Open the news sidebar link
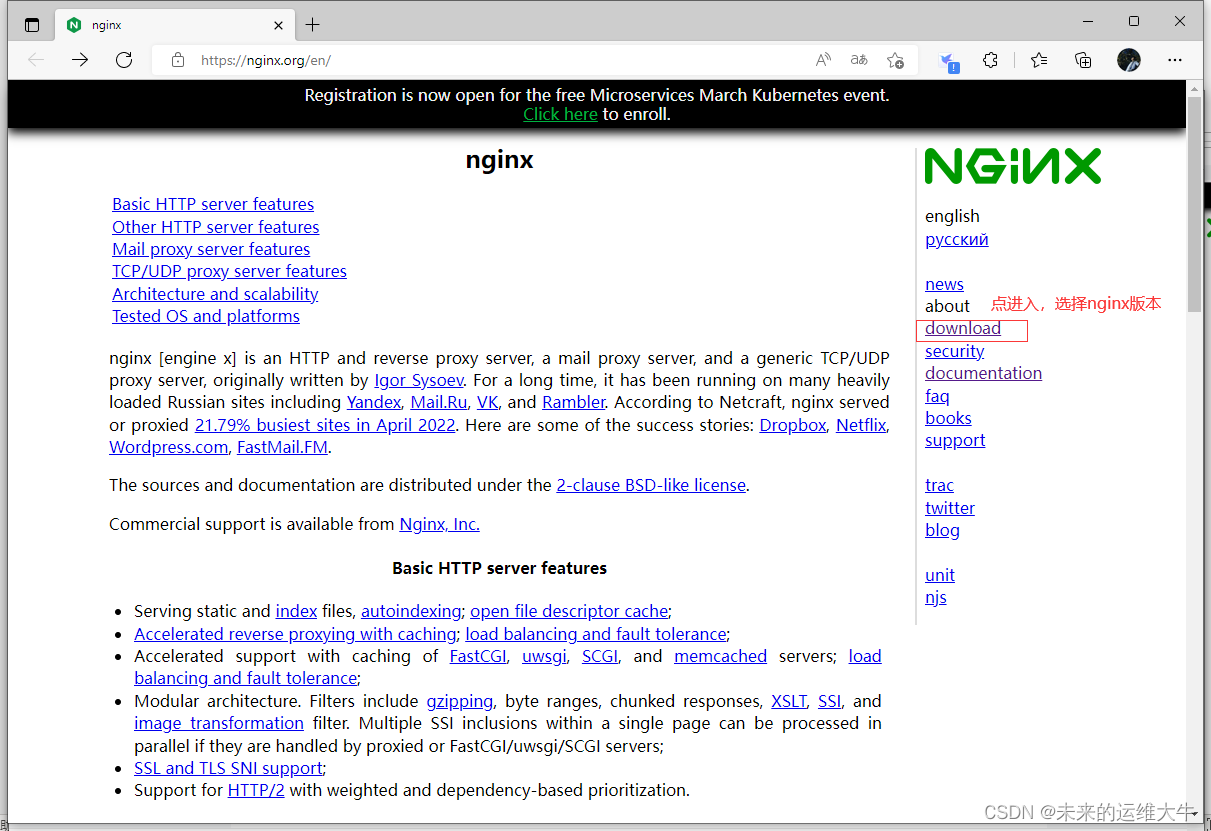1211x831 pixels. click(x=944, y=284)
